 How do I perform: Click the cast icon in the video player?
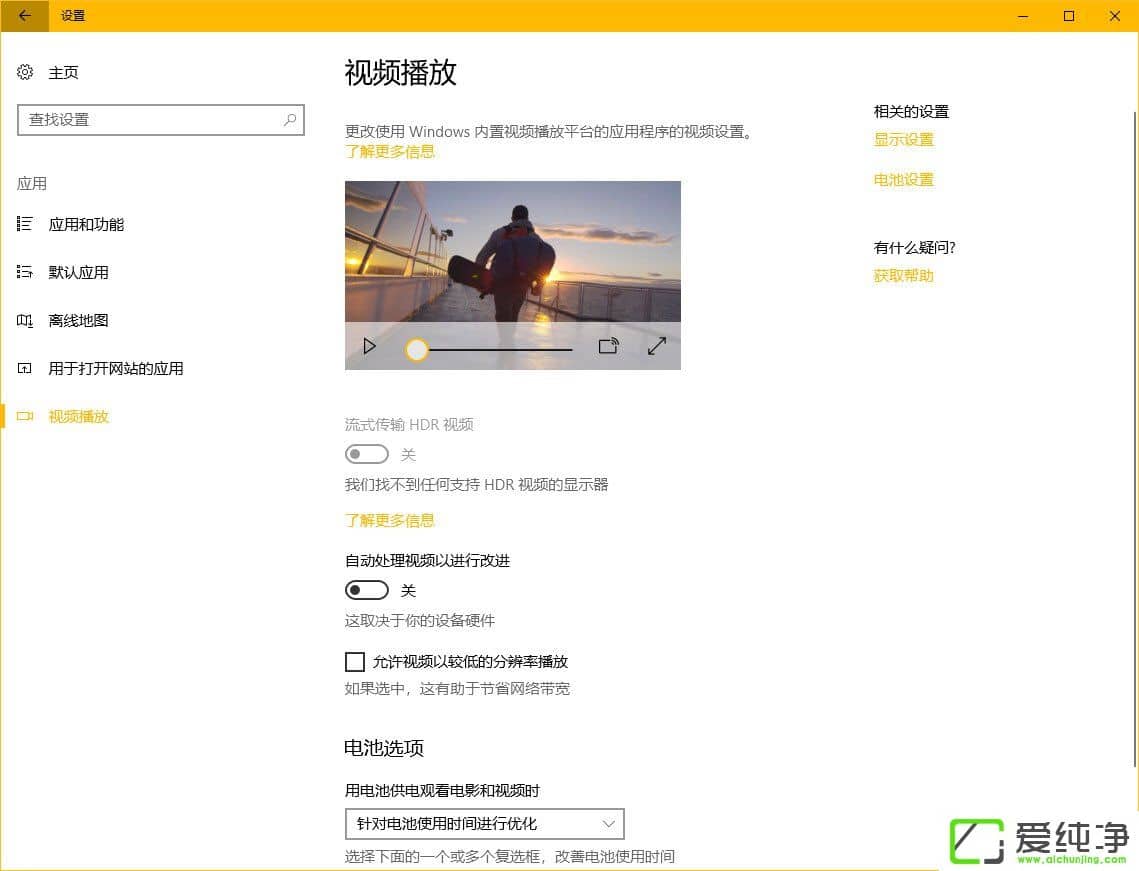[609, 345]
